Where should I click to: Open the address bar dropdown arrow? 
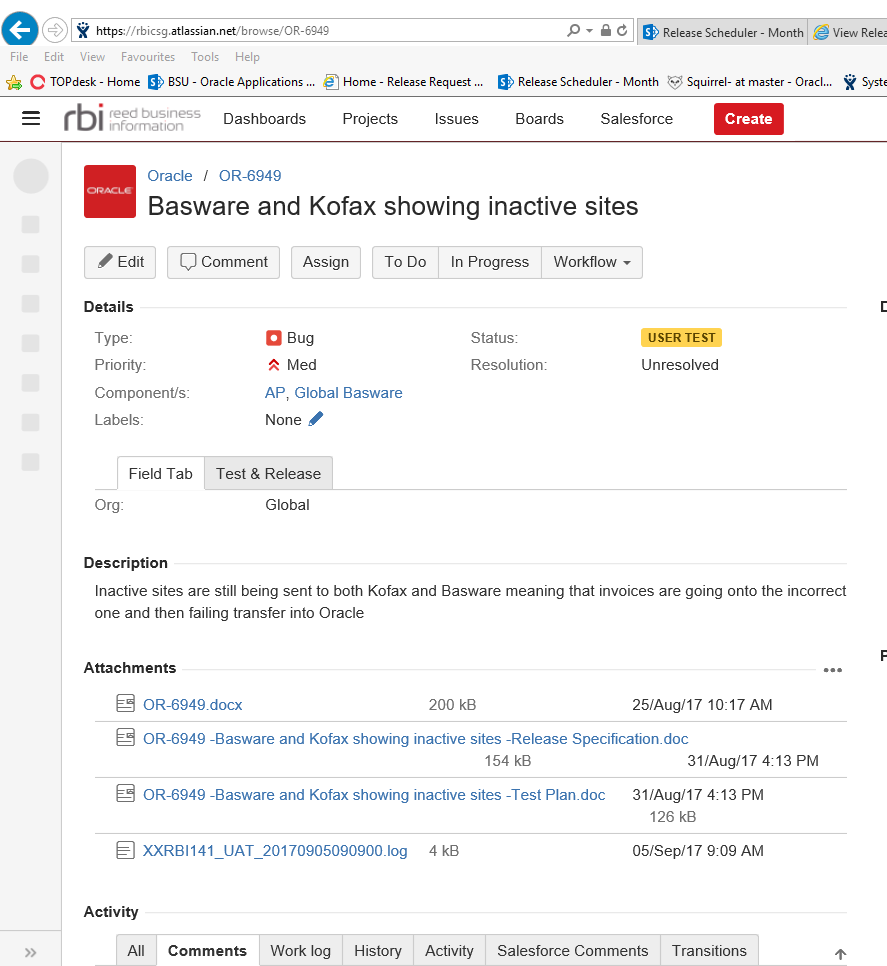click(589, 30)
